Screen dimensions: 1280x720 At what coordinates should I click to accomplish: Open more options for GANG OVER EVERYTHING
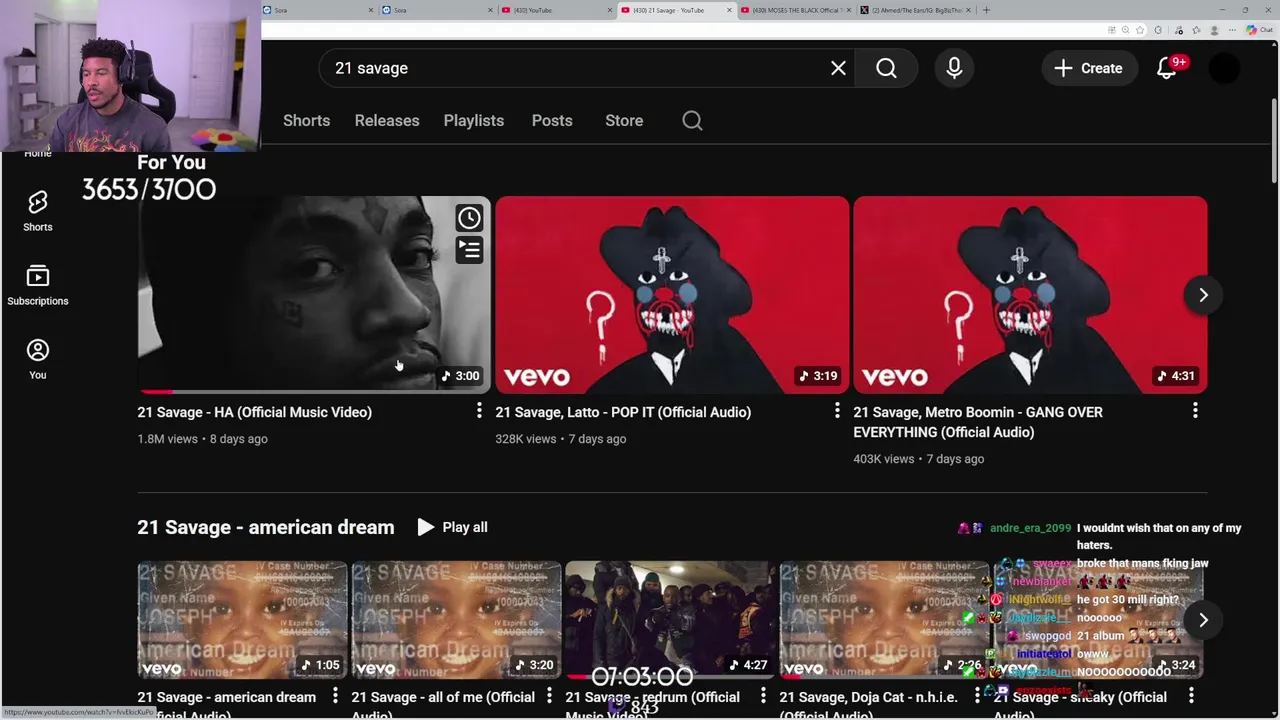tap(1195, 411)
